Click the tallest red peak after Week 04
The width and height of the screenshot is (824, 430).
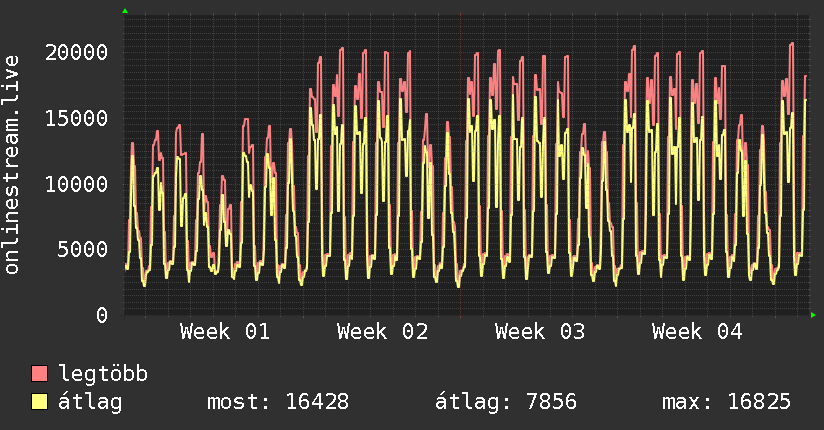click(x=791, y=44)
